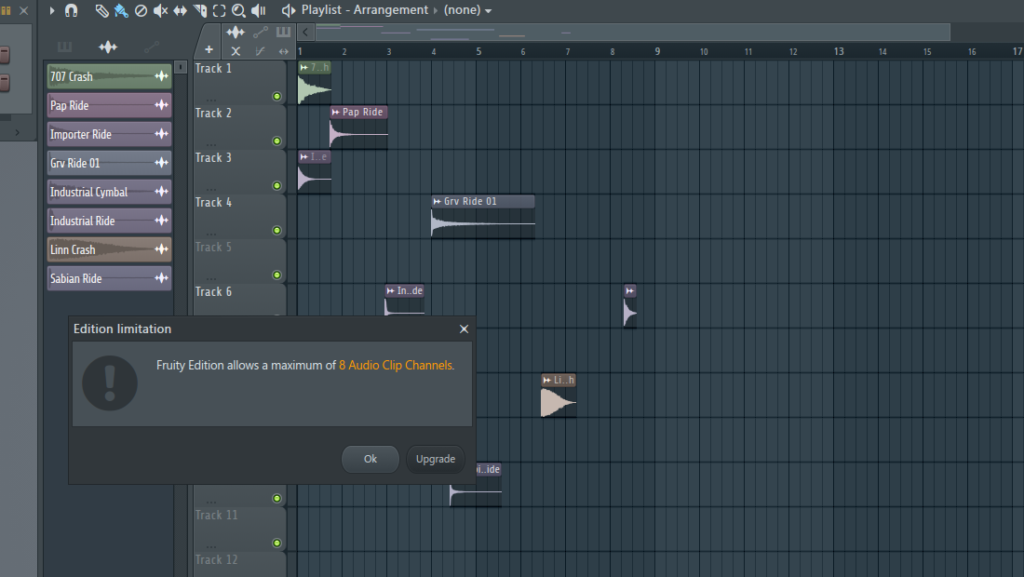
Task: Click the horizontal stretch arrows icon
Action: pos(283,51)
